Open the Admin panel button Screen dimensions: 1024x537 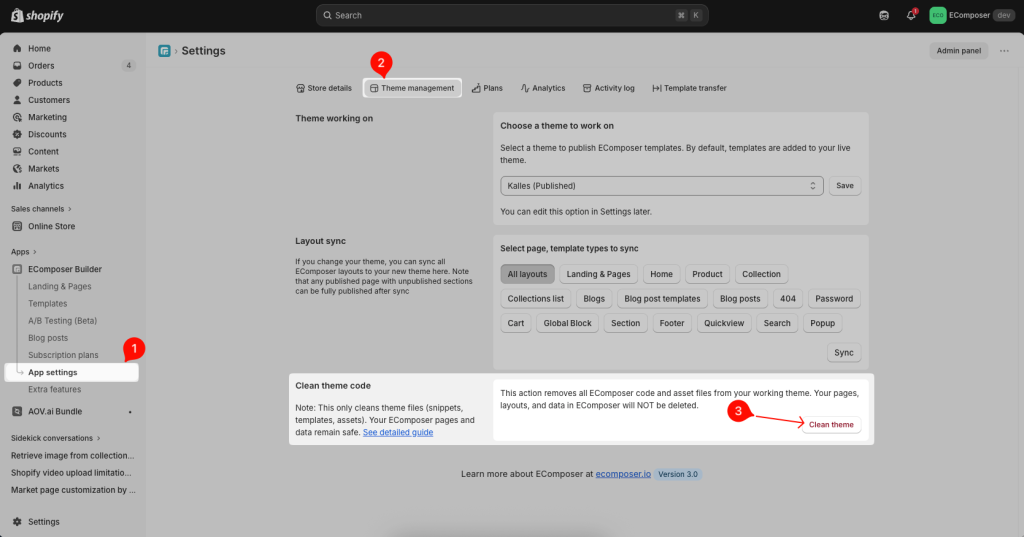tap(959, 51)
